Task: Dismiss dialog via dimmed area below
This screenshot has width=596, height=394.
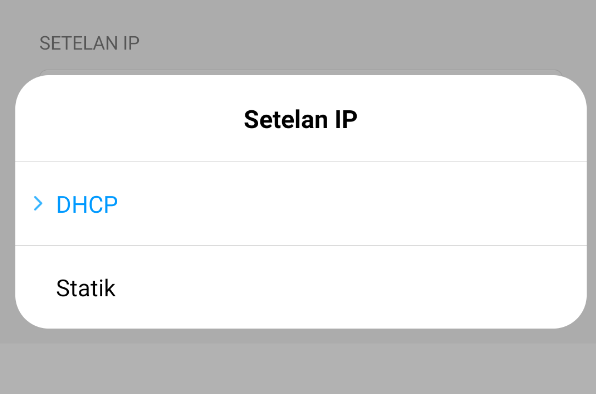Action: tap(298, 365)
